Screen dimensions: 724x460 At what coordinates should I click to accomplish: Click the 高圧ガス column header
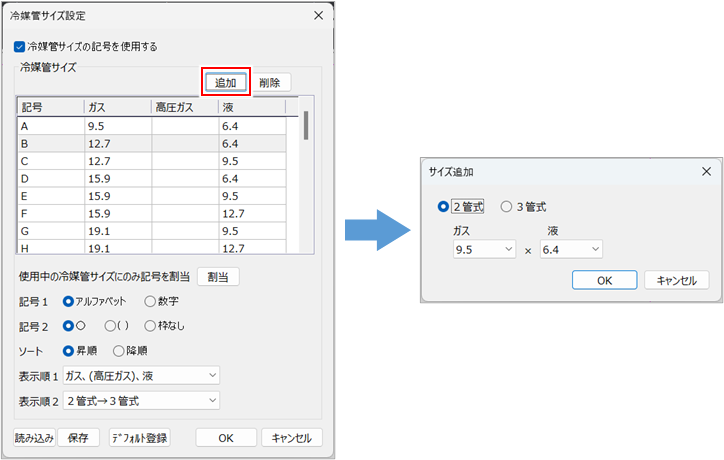[x=184, y=108]
